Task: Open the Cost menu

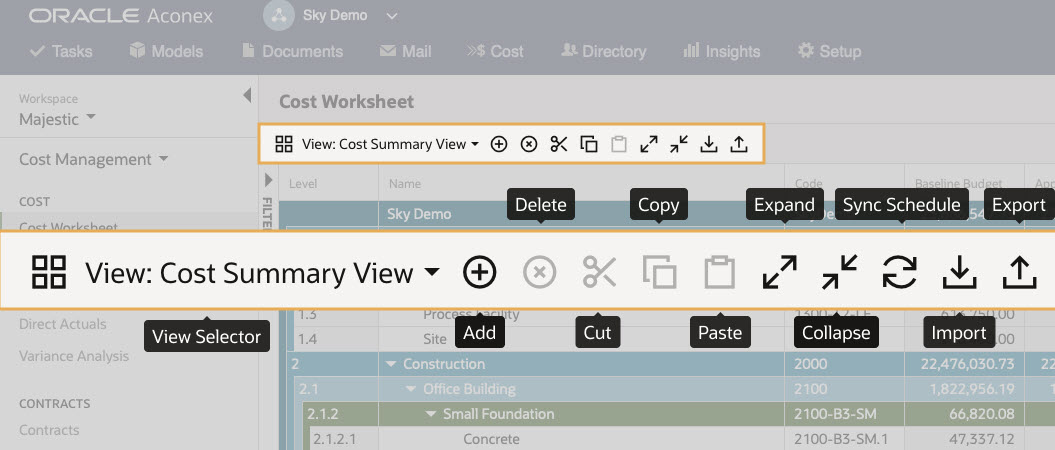Action: pos(495,51)
